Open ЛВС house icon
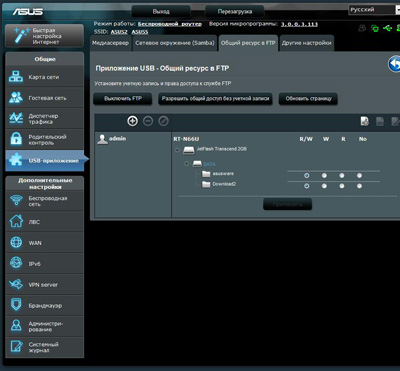400x371 pixels. pos(16,222)
